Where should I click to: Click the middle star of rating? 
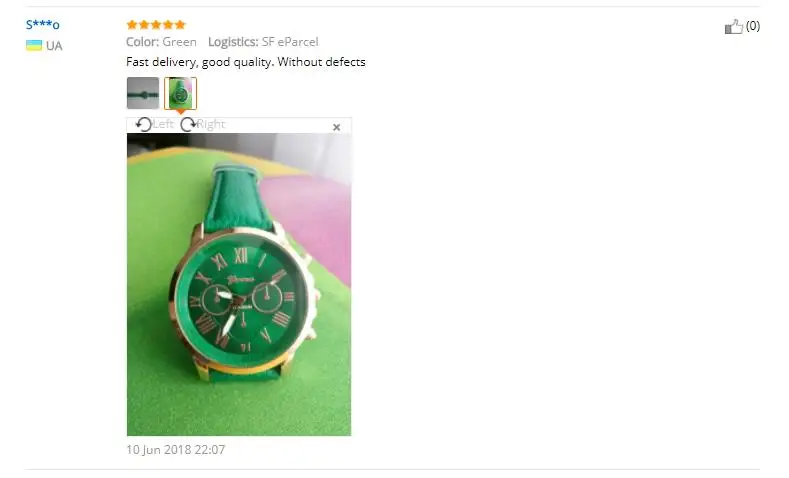tap(156, 25)
